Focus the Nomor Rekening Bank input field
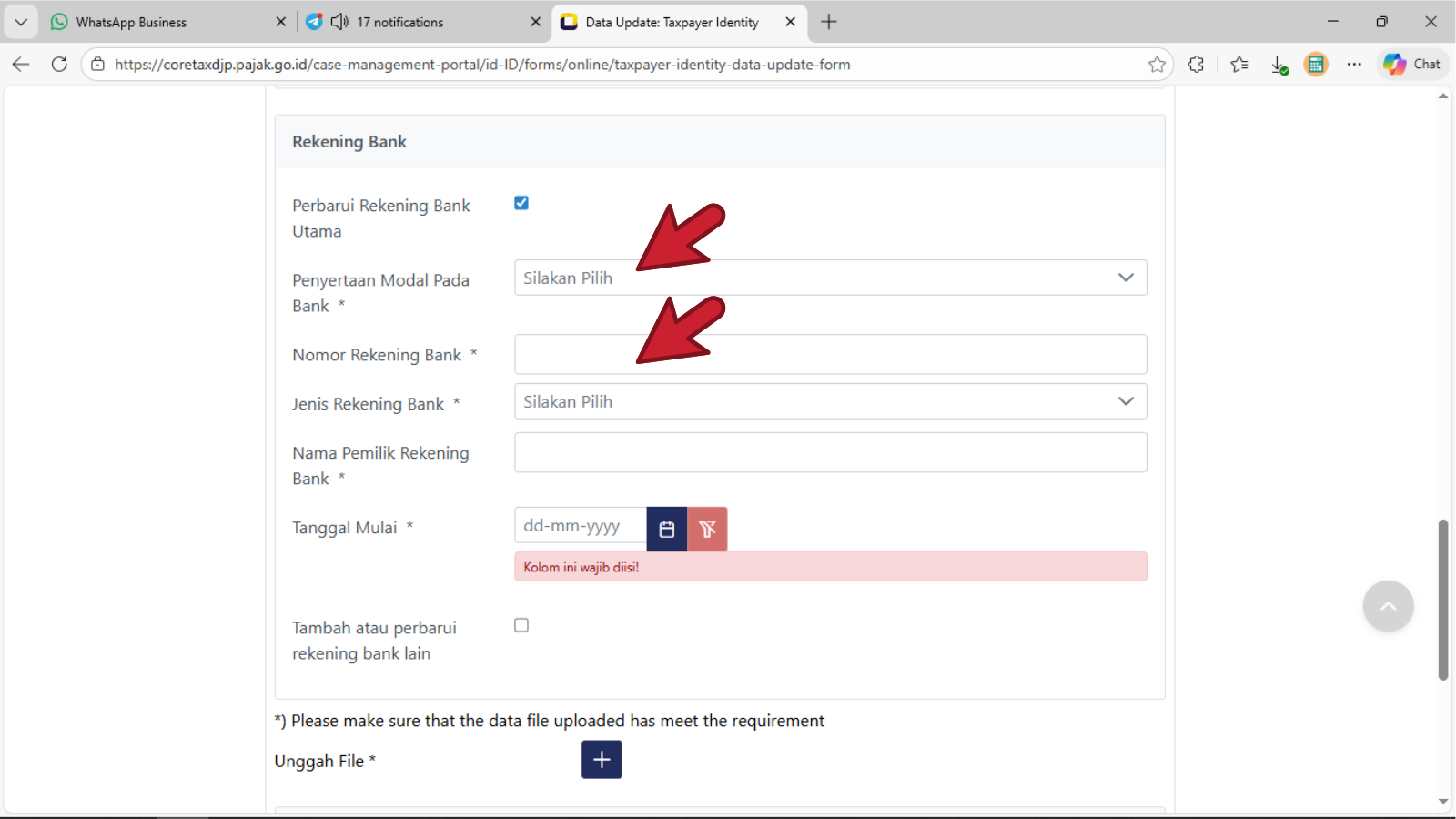 [830, 354]
